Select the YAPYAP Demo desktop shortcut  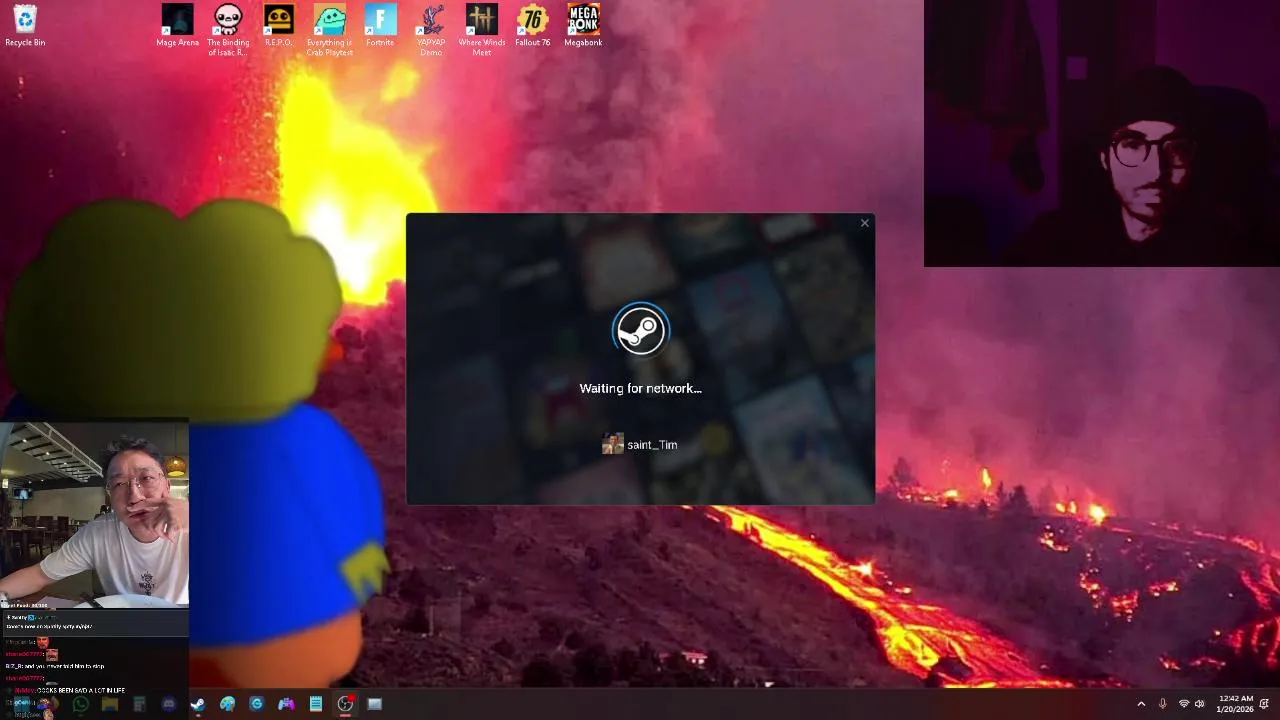pyautogui.click(x=431, y=29)
